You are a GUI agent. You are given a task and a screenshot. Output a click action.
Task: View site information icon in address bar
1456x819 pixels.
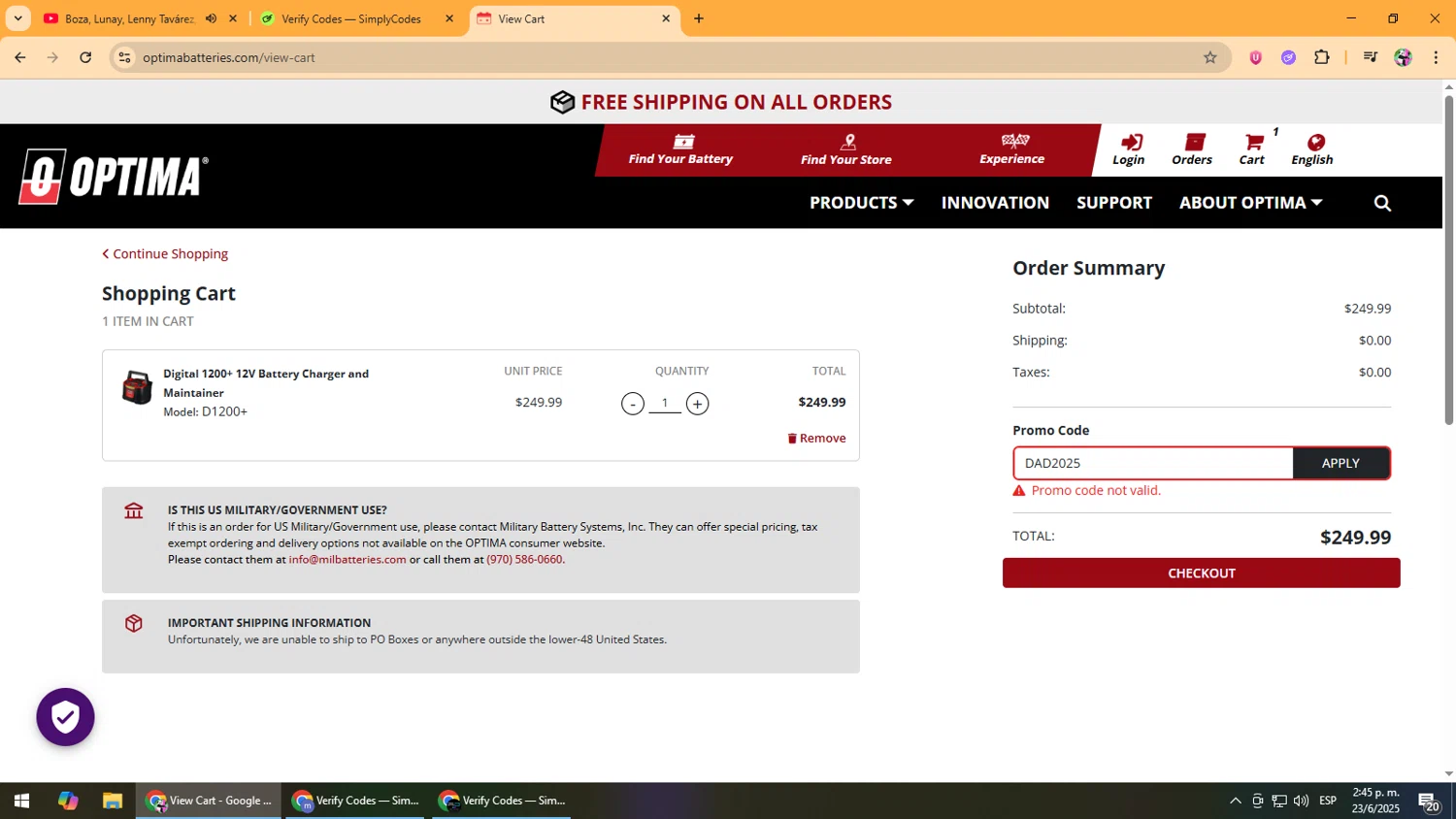[x=124, y=57]
